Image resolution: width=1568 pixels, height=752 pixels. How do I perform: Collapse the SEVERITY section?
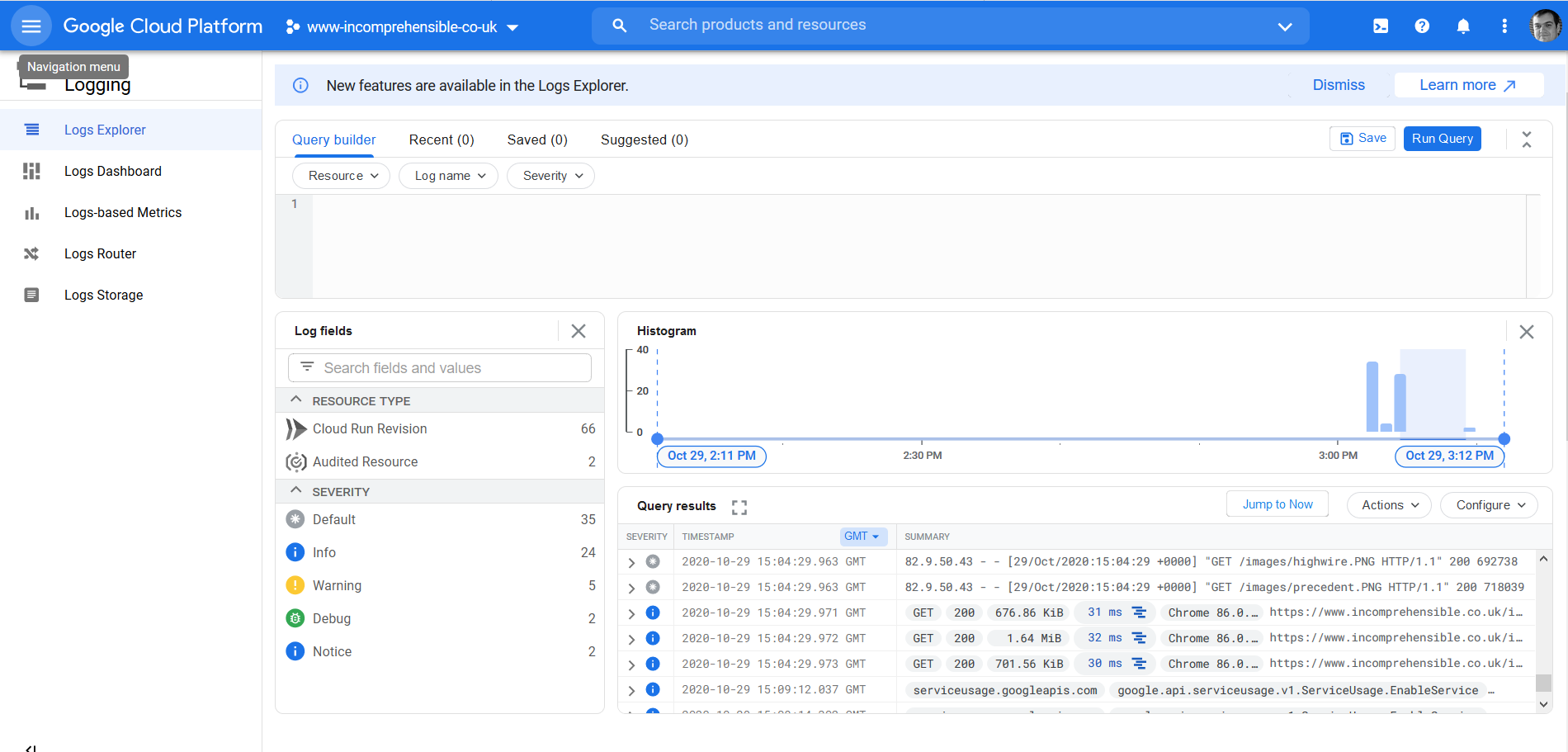(x=296, y=490)
